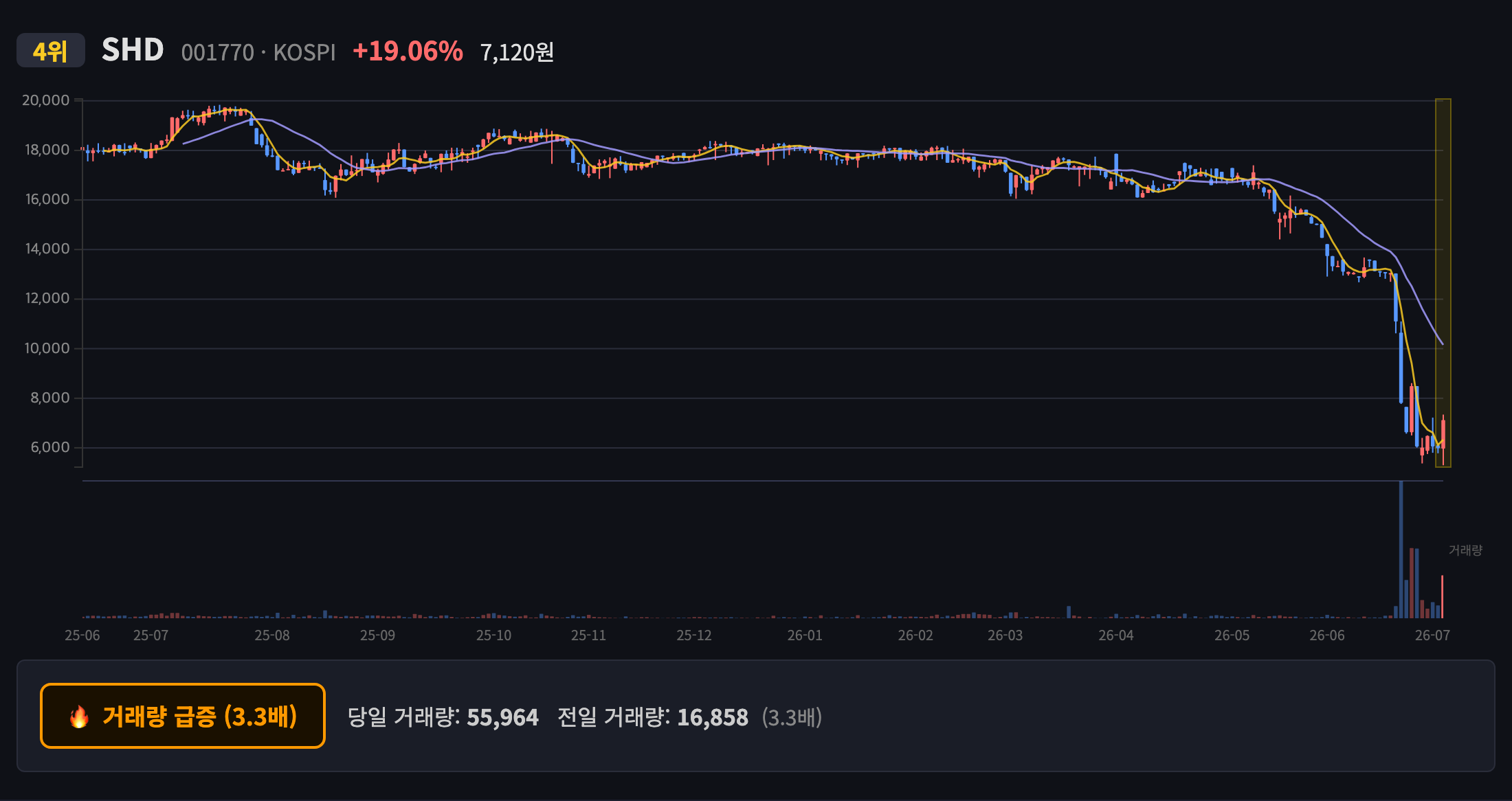Viewport: 1512px width, 801px height.
Task: Click the +19.06% change value
Action: pyautogui.click(x=408, y=52)
